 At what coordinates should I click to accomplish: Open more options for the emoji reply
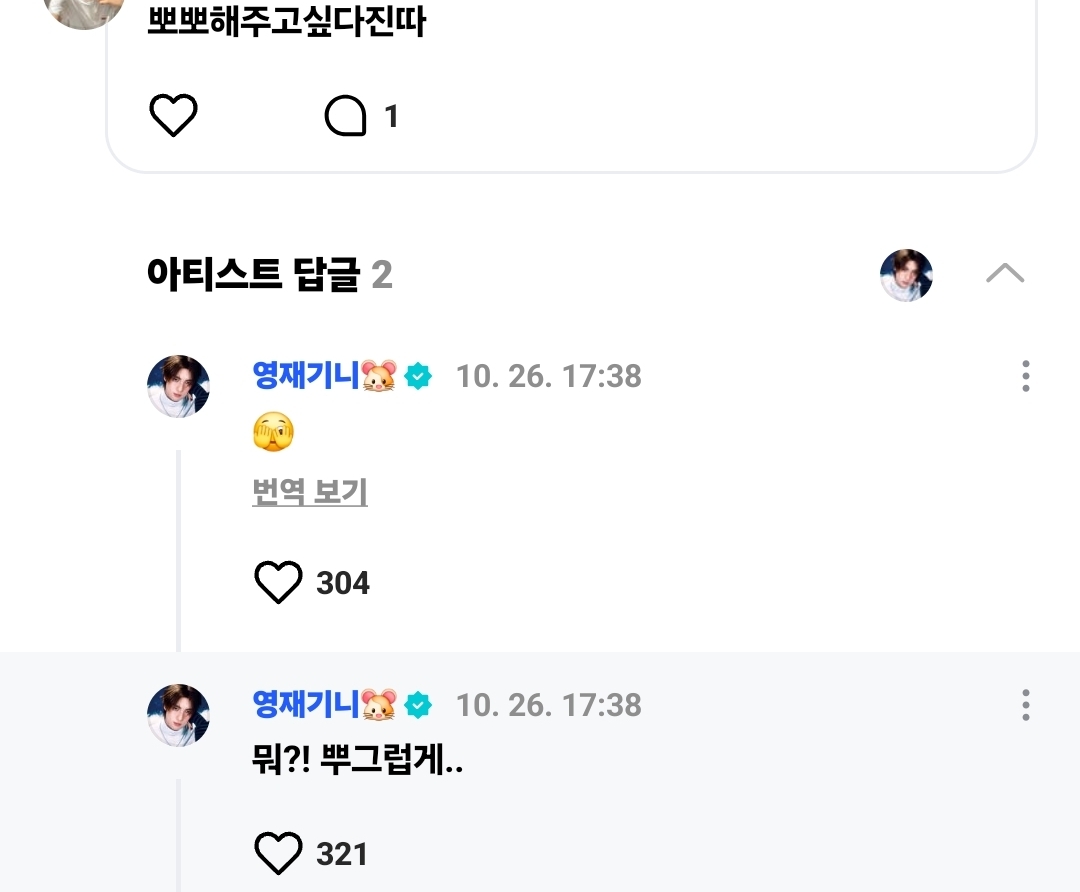point(1025,376)
